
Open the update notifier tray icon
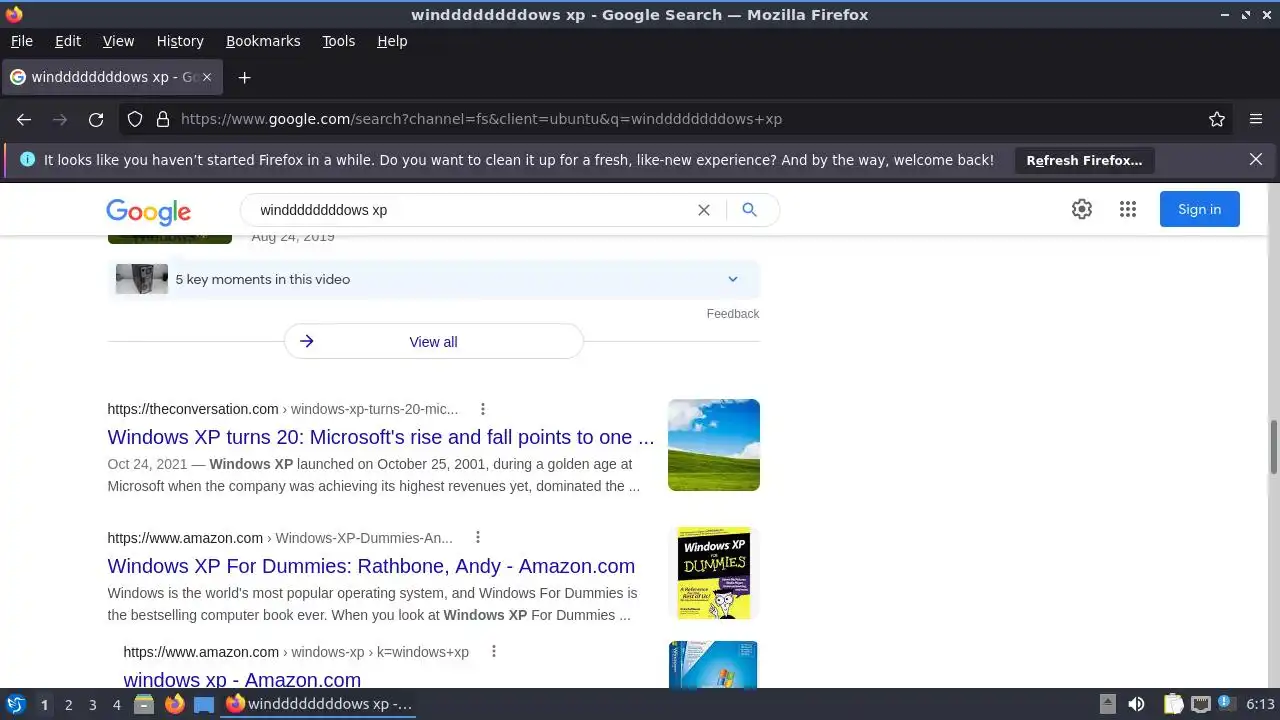[1225, 703]
